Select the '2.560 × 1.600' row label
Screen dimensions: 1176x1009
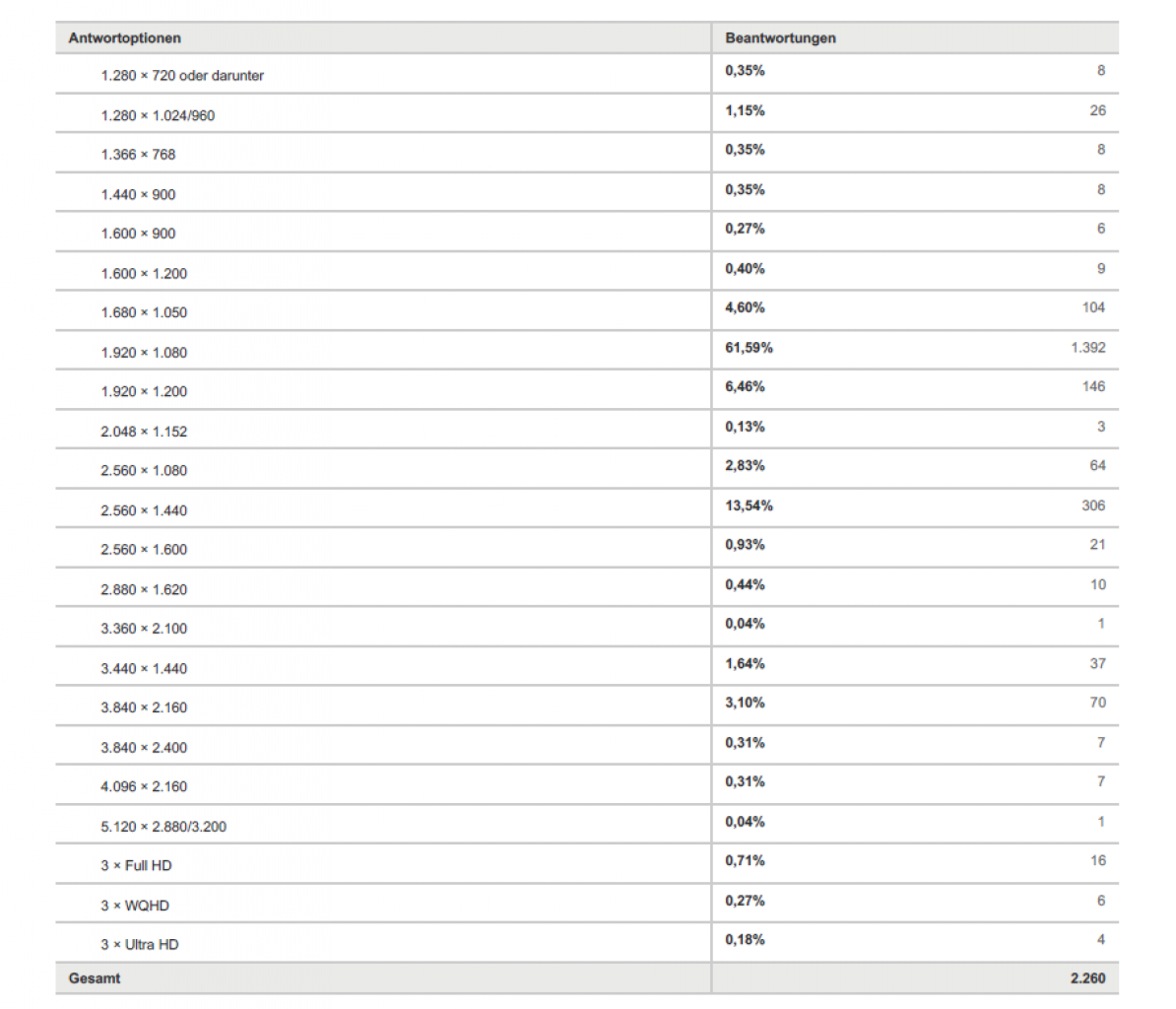coord(144,549)
